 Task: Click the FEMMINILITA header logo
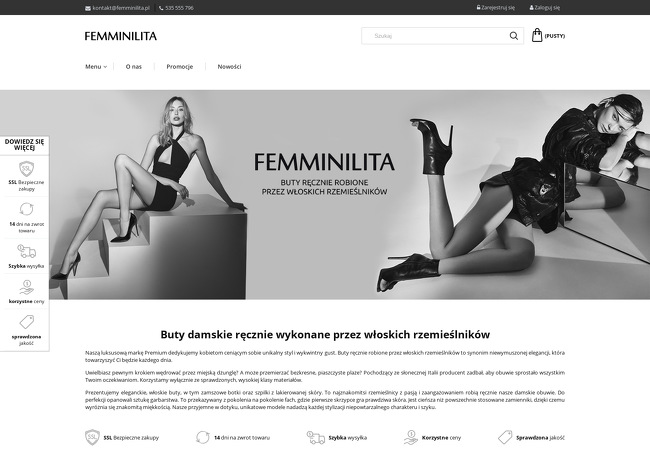(x=121, y=36)
